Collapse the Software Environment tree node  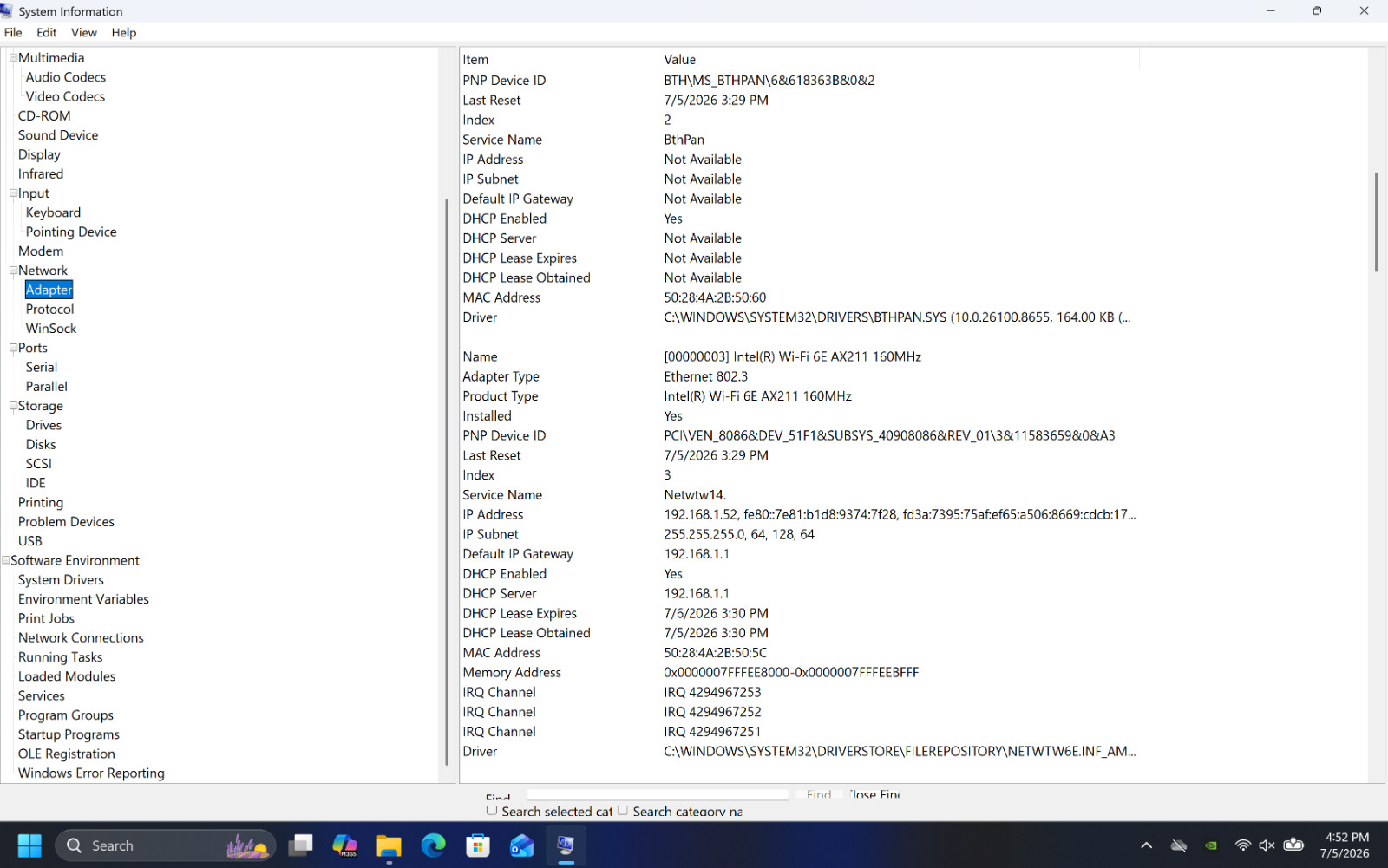pos(6,560)
